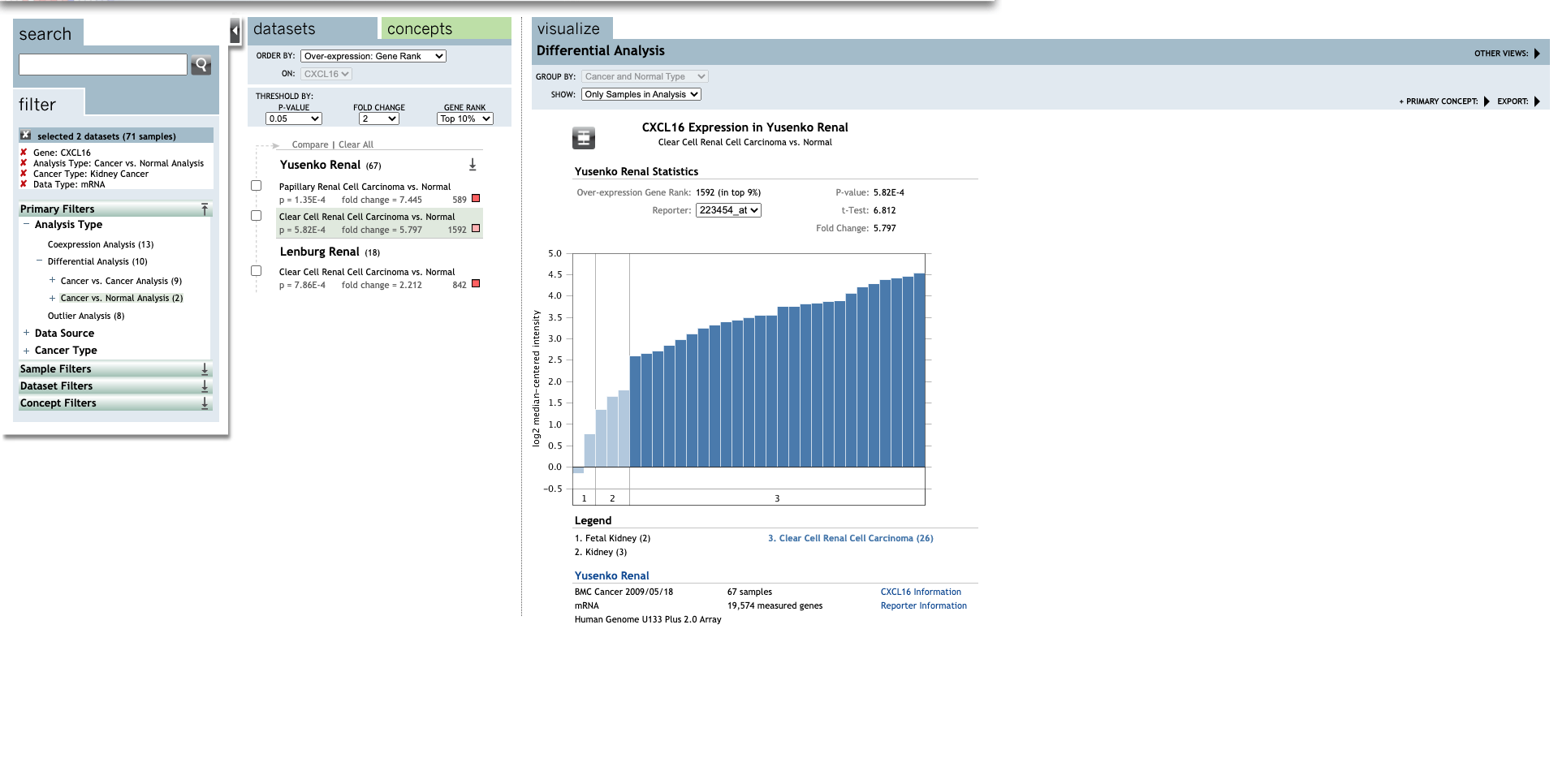Check Lenburg Clear Cell Renal Carcinoma box
The image size is (1558, 784).
click(257, 271)
